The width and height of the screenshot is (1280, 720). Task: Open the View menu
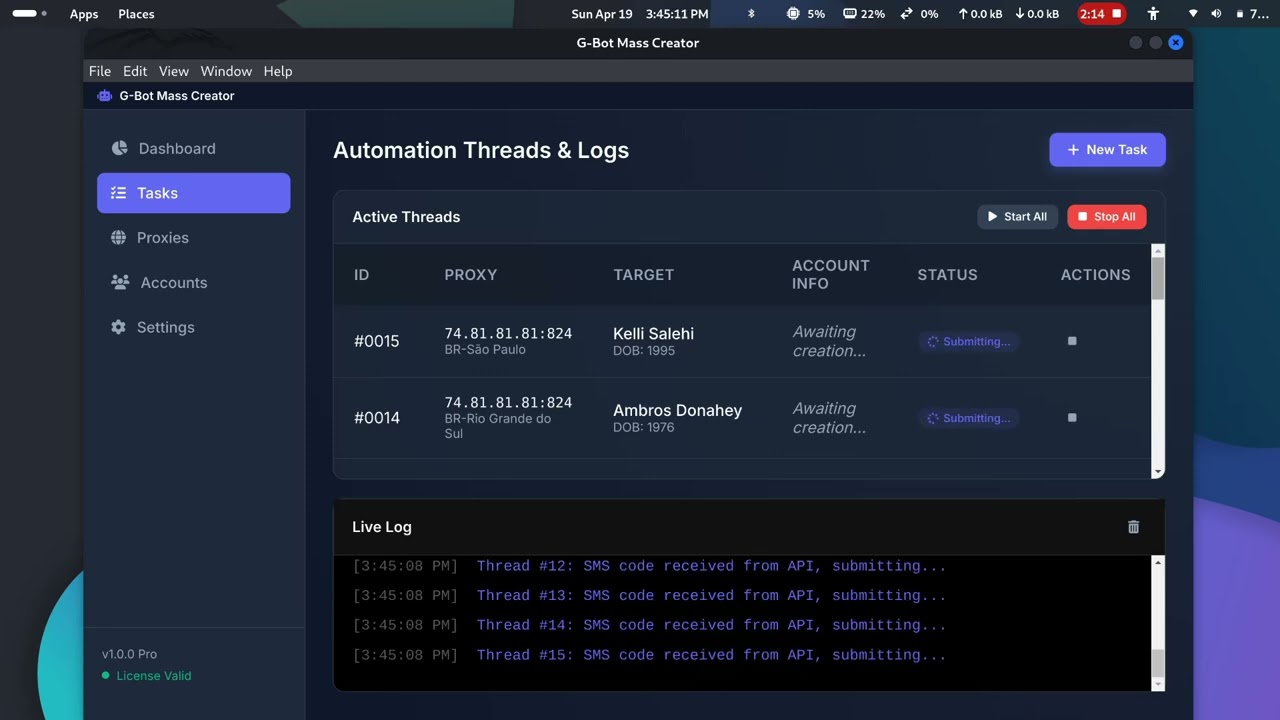point(174,71)
